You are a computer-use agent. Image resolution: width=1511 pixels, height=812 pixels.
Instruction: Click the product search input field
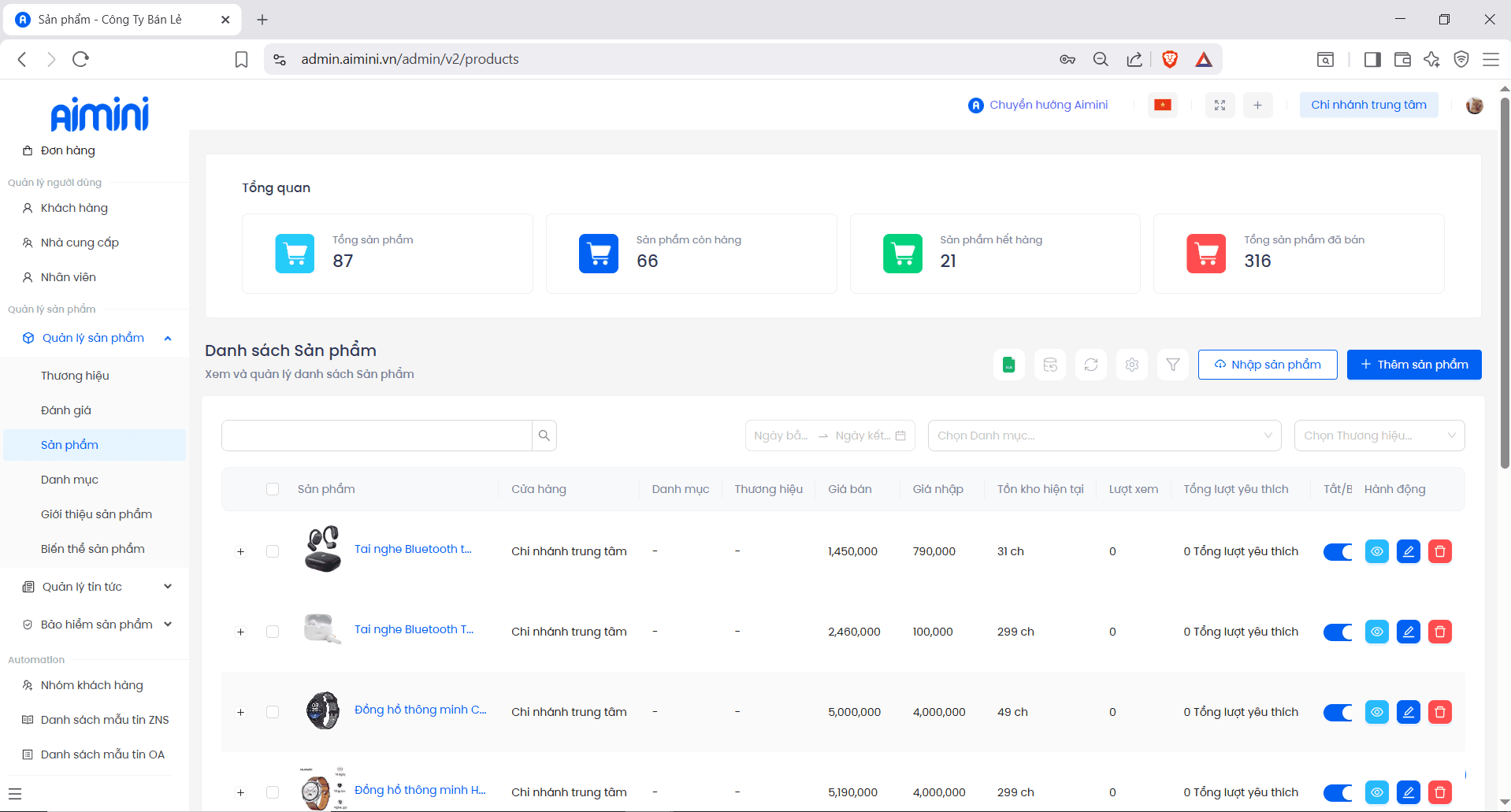pyautogui.click(x=377, y=436)
